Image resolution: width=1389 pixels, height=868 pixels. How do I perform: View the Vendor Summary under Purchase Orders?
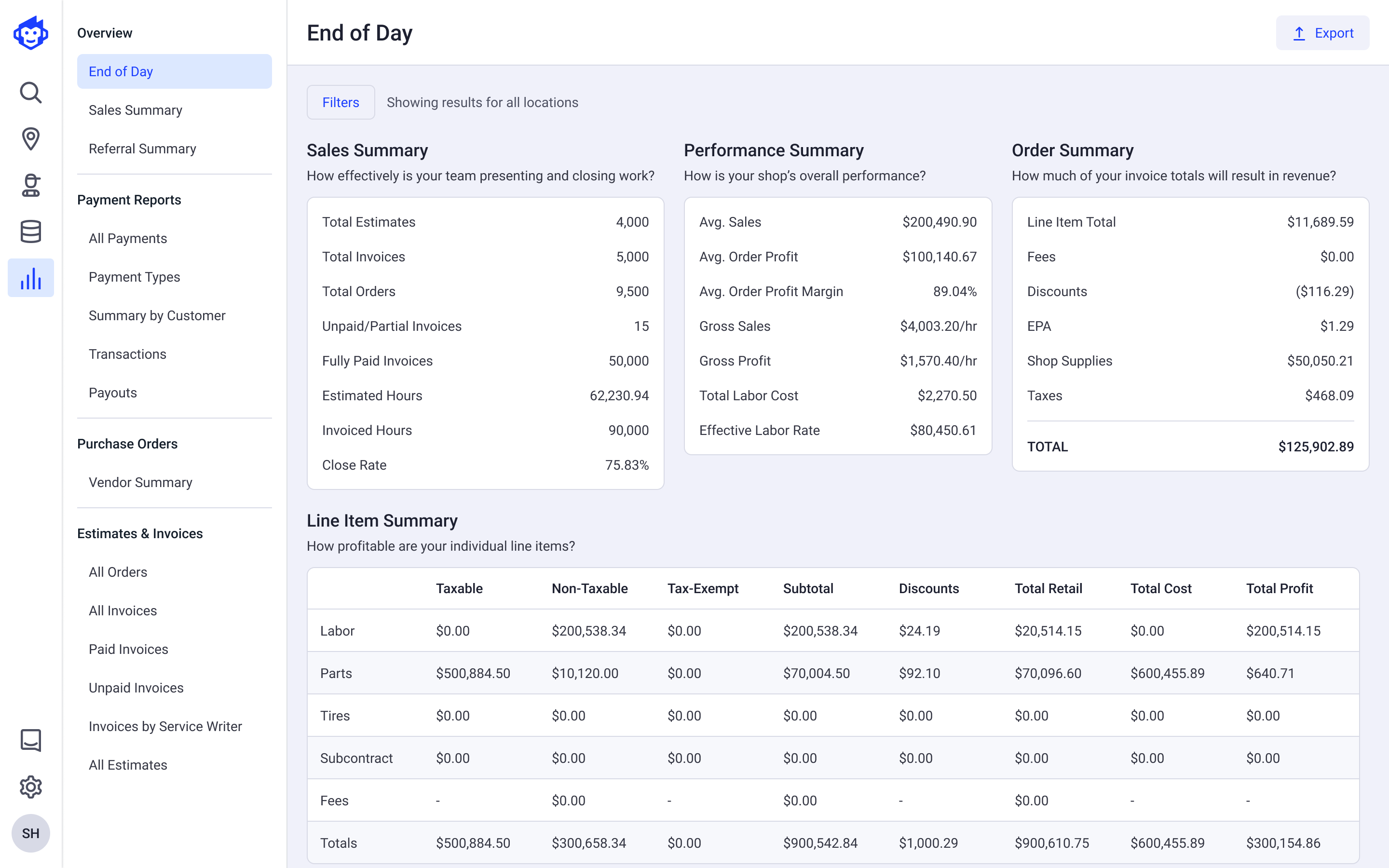point(140,482)
